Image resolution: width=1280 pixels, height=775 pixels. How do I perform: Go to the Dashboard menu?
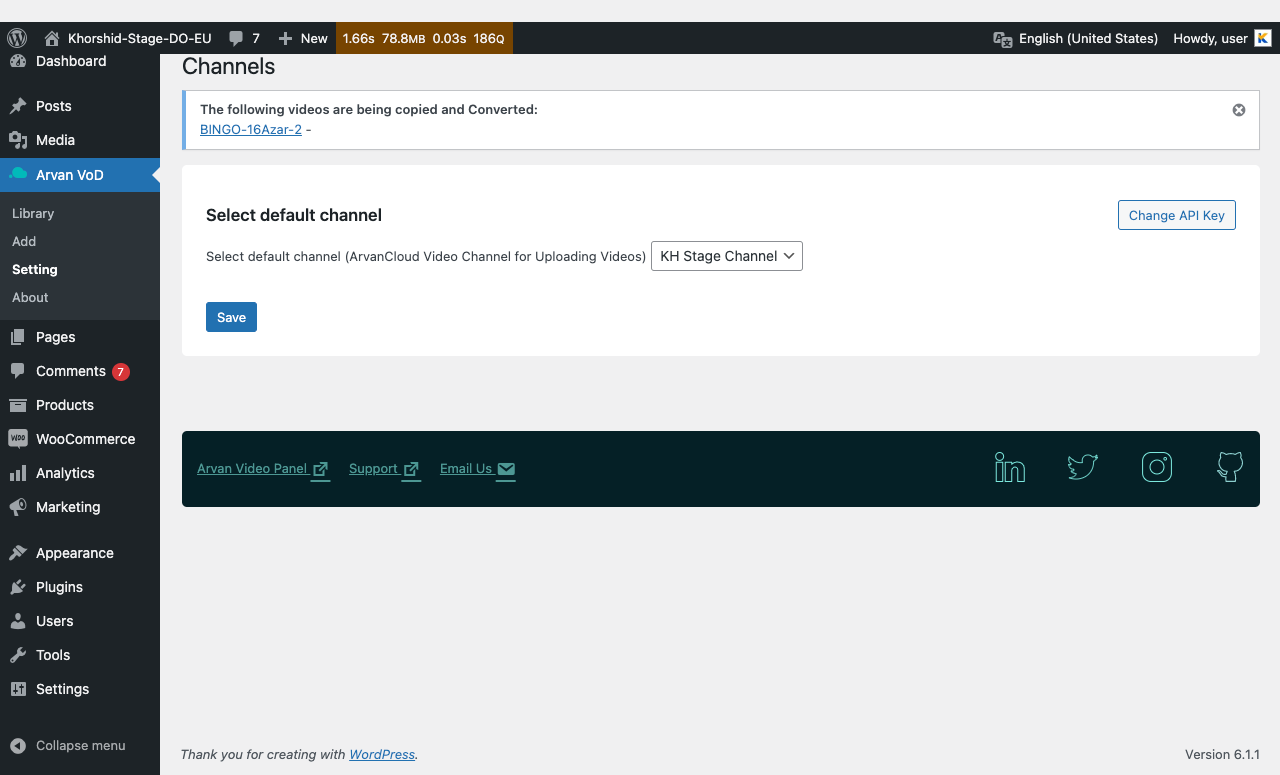coord(80,62)
